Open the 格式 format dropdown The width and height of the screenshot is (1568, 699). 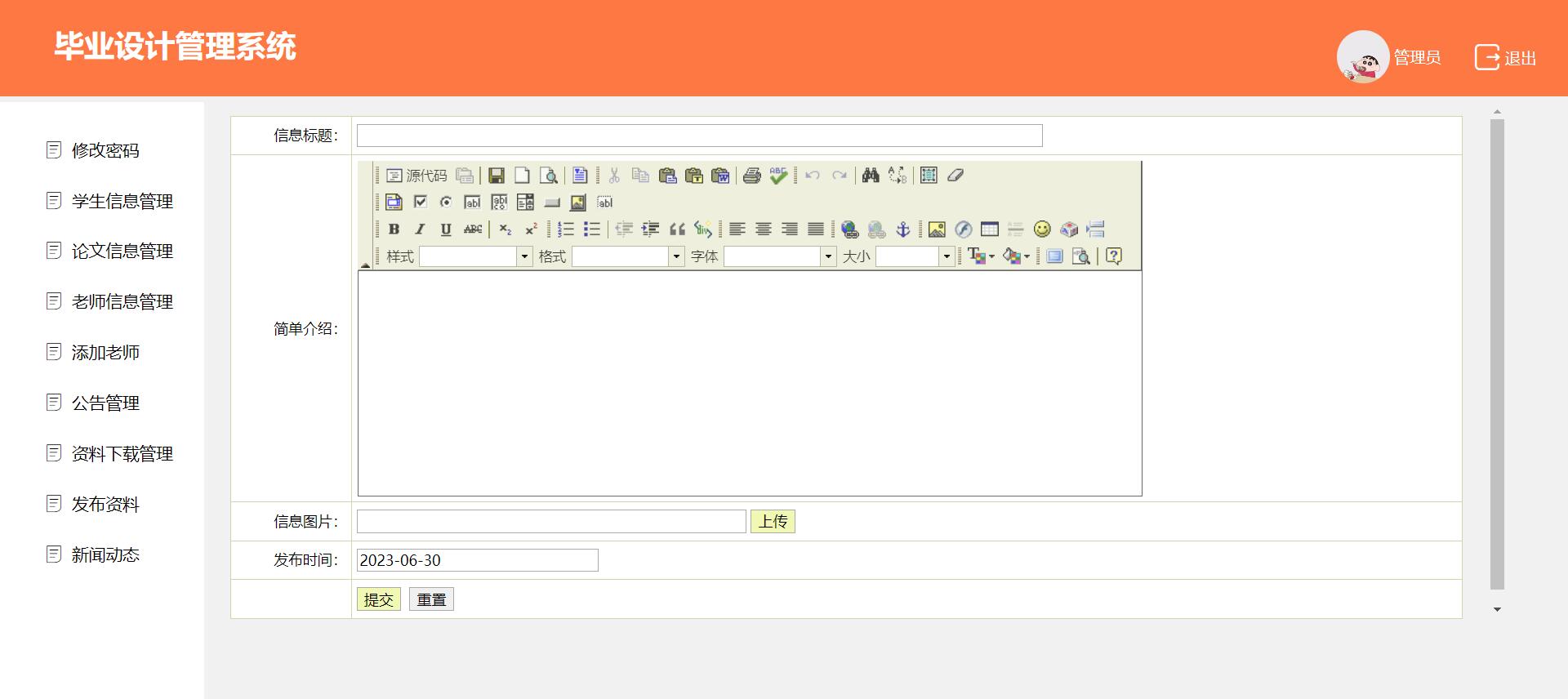pyautogui.click(x=628, y=256)
